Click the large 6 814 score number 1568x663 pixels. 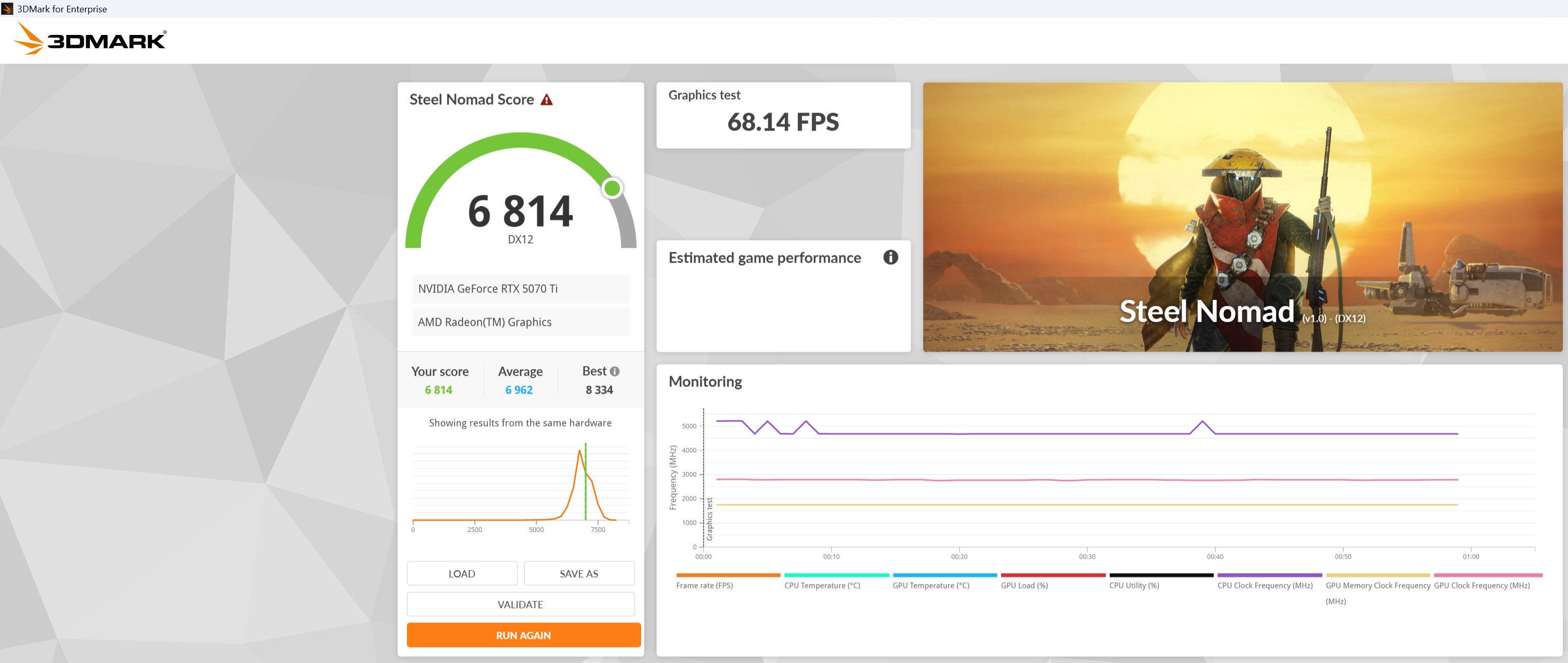pyautogui.click(x=520, y=211)
